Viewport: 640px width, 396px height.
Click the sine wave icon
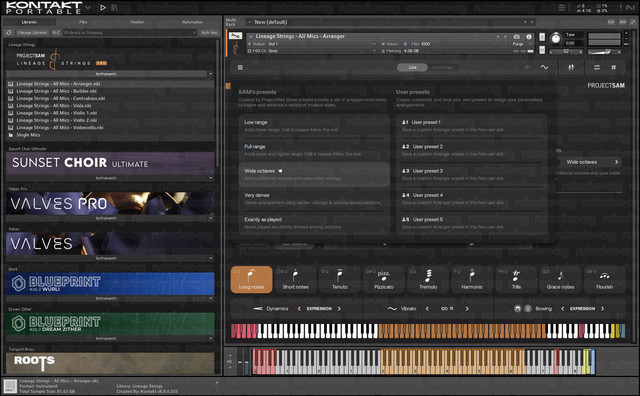[544, 67]
